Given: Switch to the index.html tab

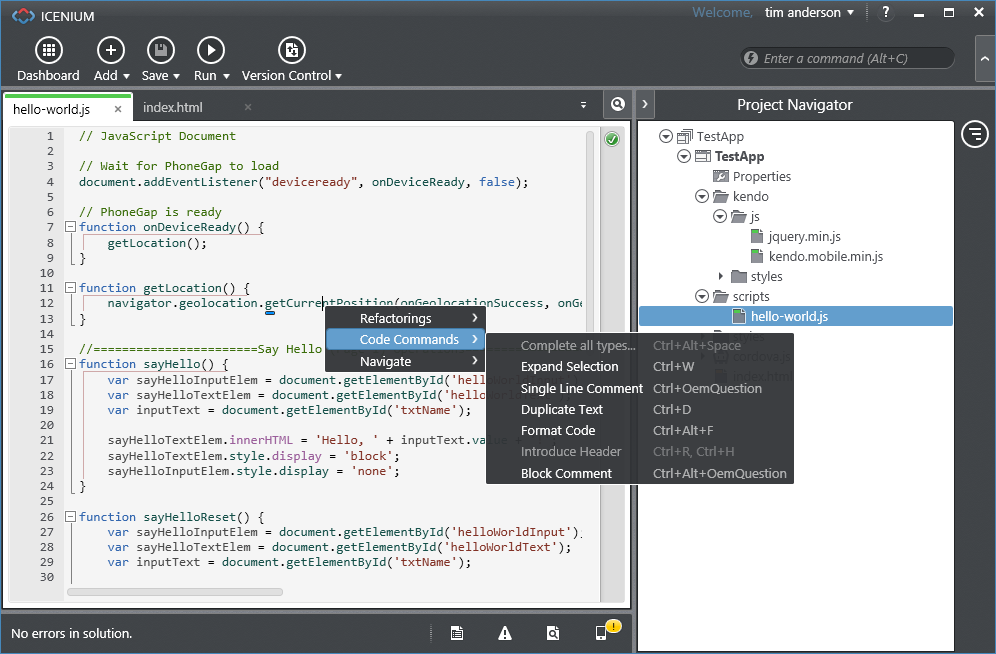Looking at the screenshot, I should point(173,108).
